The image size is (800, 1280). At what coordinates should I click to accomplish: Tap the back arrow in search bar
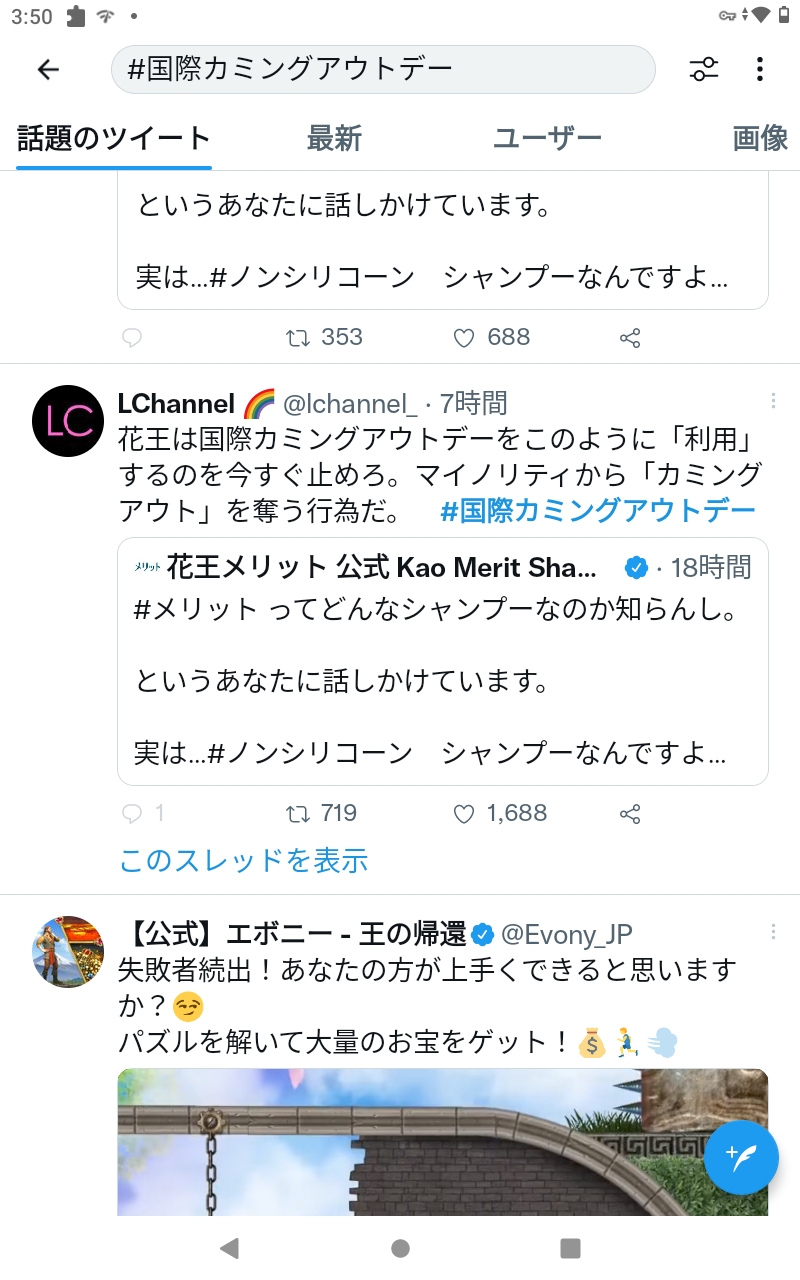tap(48, 69)
